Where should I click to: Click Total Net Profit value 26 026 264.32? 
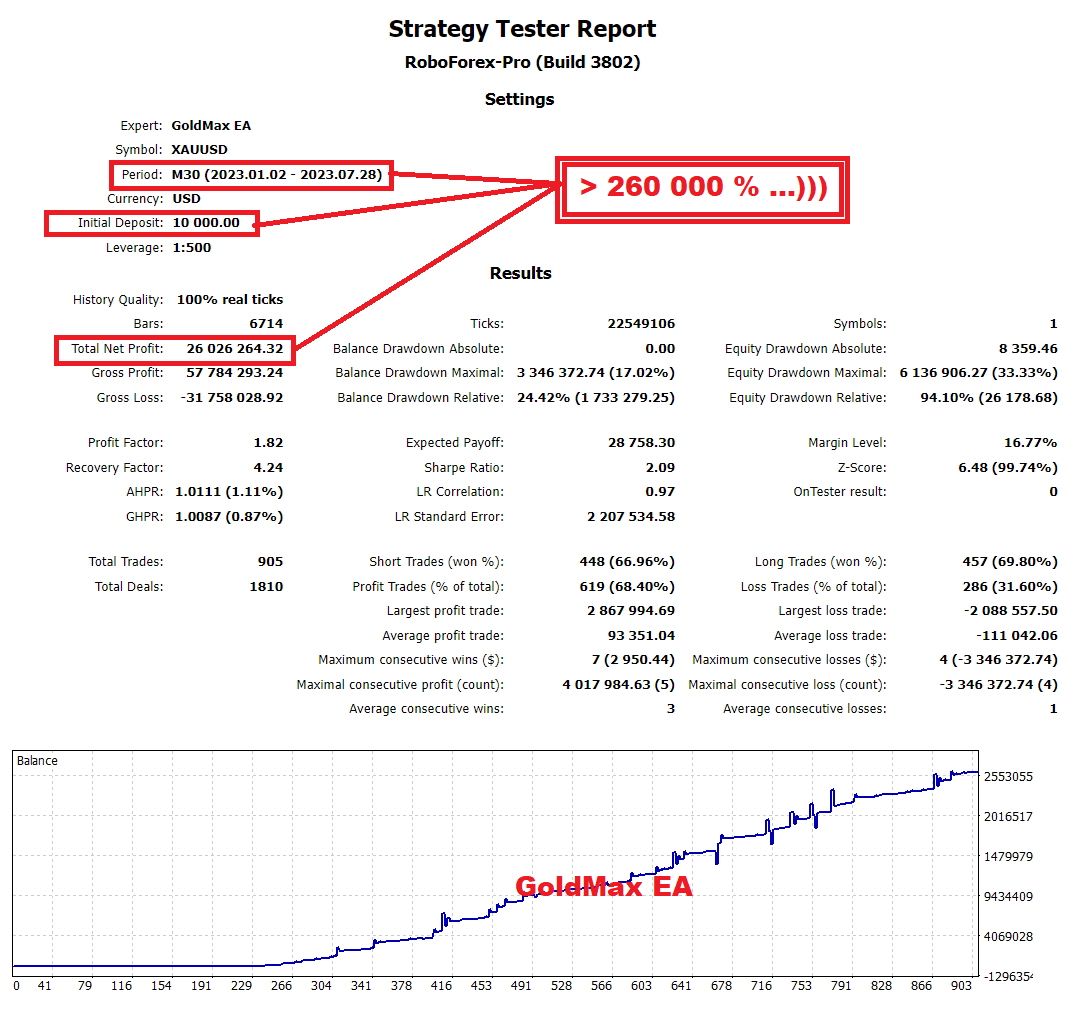tap(235, 349)
